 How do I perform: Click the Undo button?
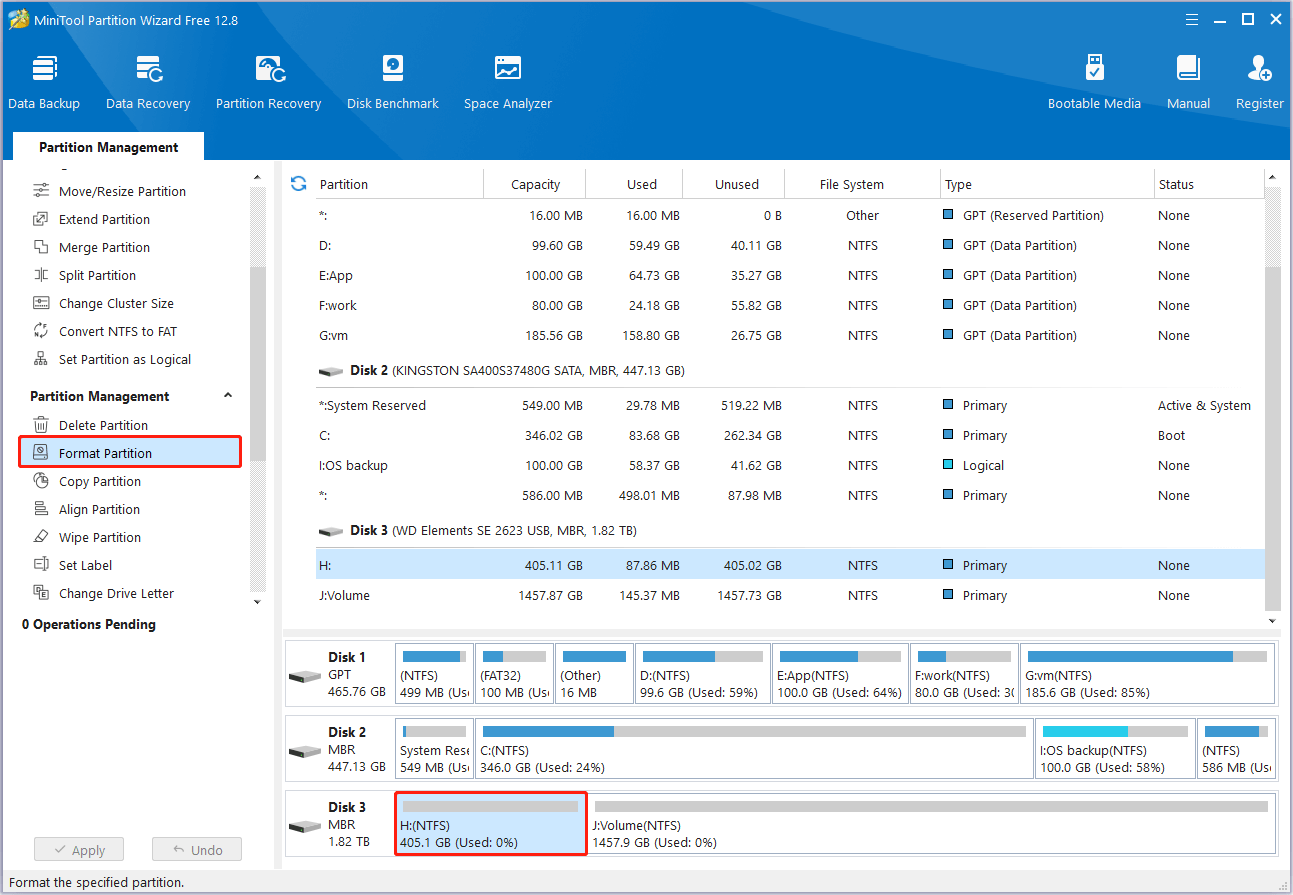tap(197, 850)
